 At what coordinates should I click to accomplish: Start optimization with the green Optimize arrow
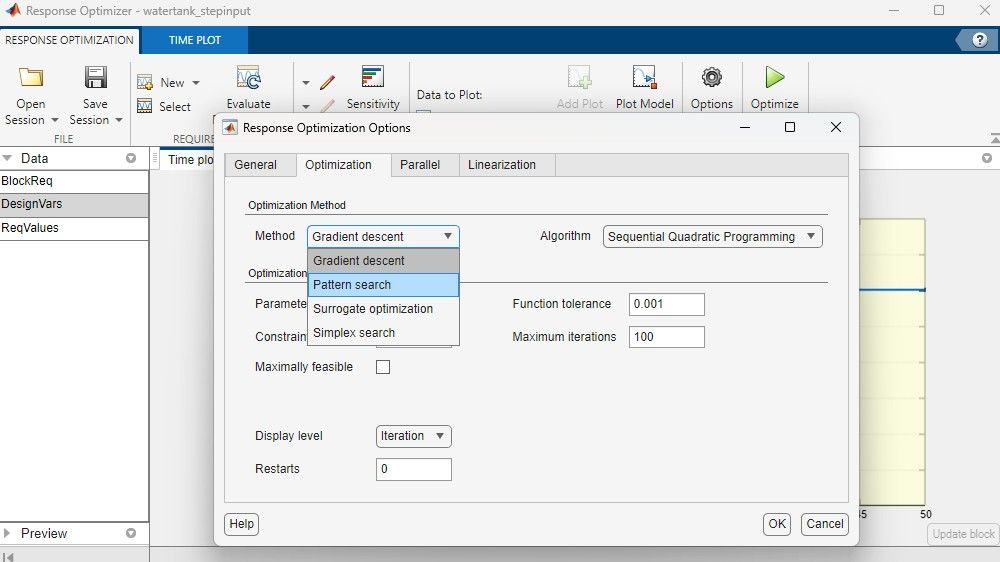(774, 79)
